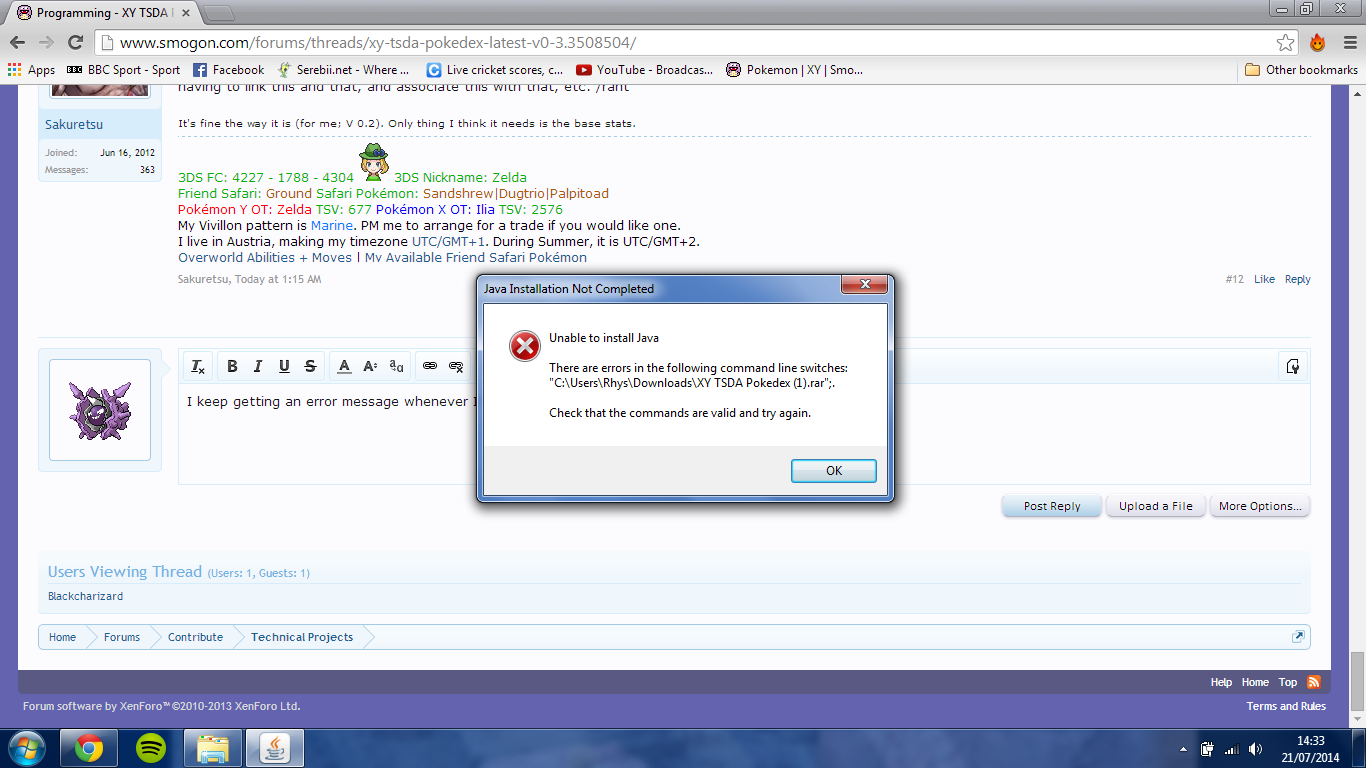This screenshot has width=1366, height=768.
Task: Open the footer Help link
Action: (1221, 682)
